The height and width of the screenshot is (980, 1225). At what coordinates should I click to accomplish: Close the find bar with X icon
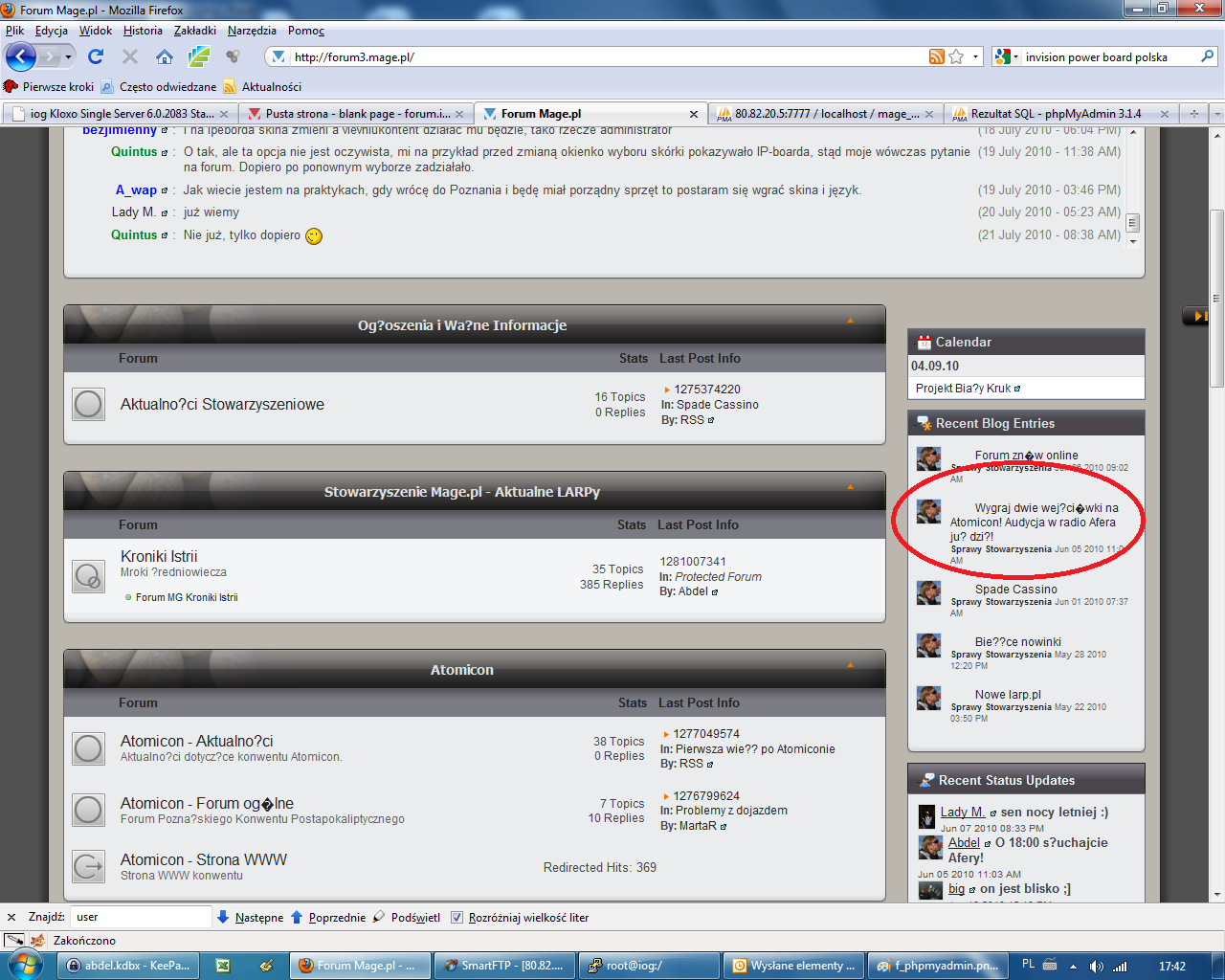(11, 917)
